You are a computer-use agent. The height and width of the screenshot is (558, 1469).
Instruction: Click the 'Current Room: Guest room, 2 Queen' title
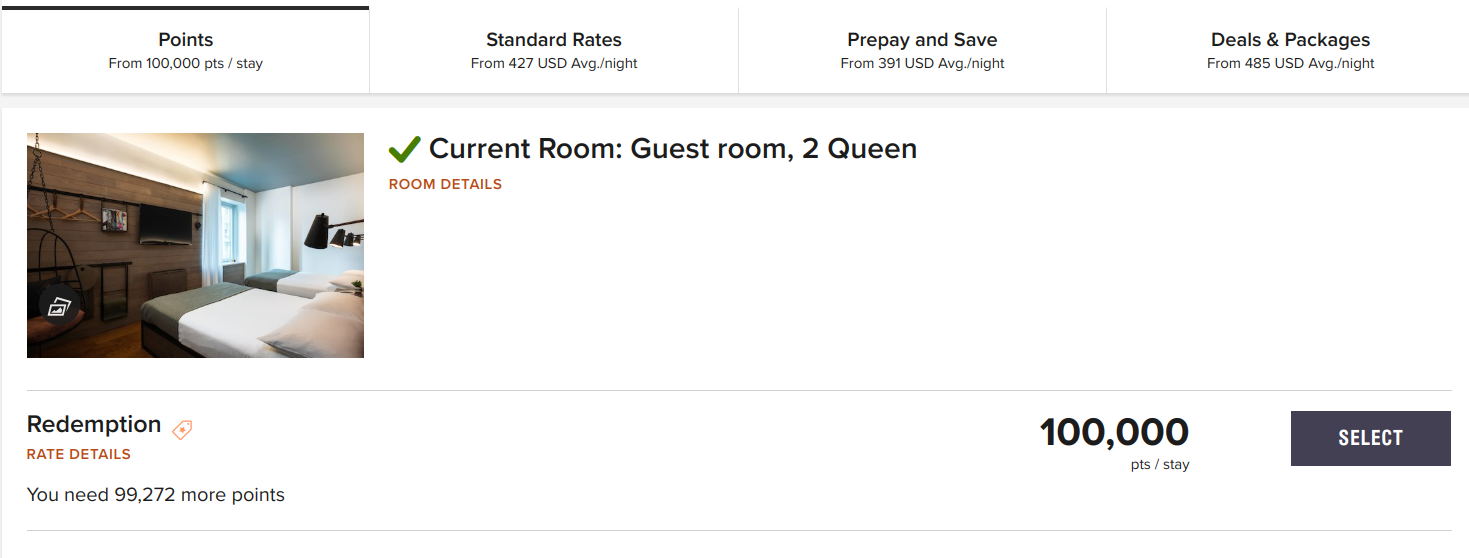click(672, 149)
